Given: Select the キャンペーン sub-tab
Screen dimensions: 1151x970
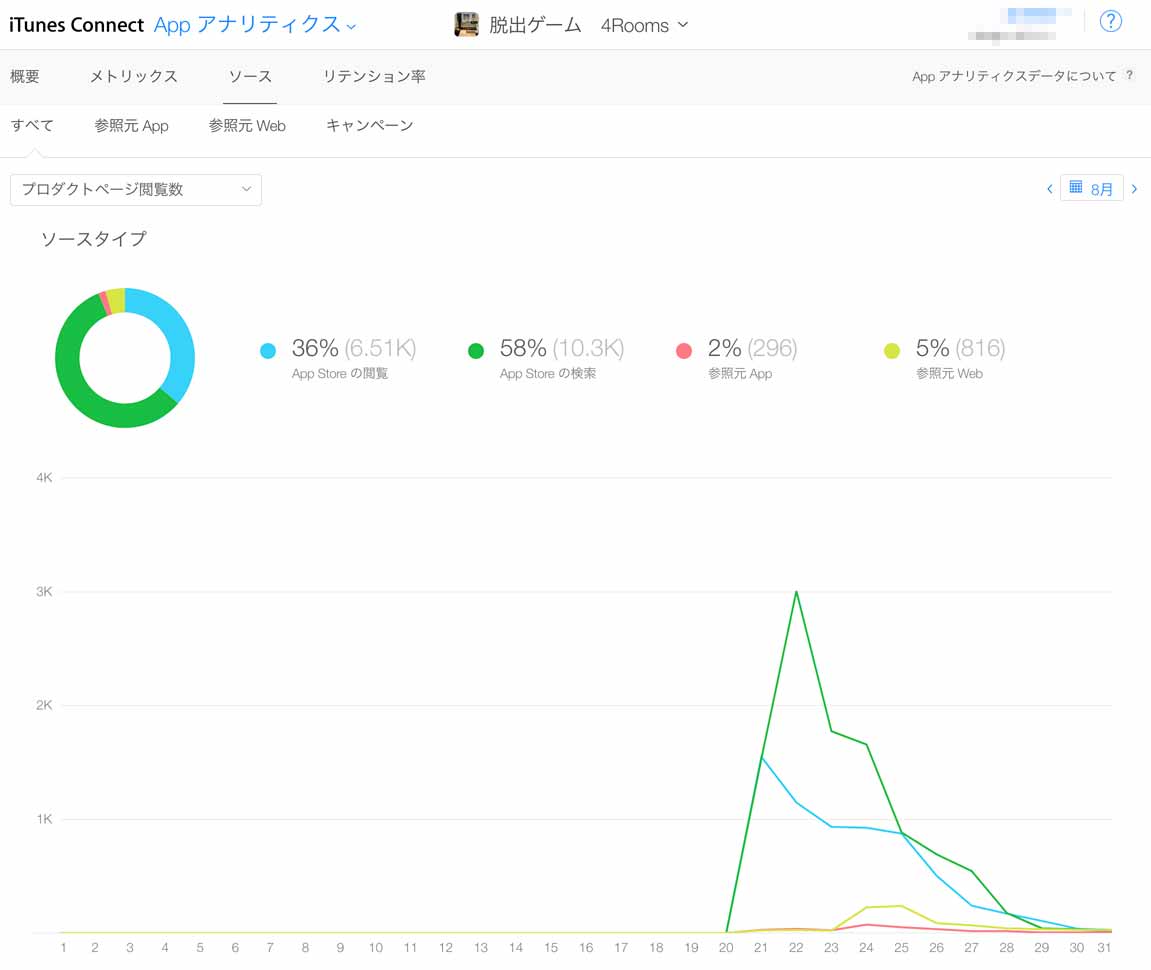Looking at the screenshot, I should pyautogui.click(x=369, y=126).
